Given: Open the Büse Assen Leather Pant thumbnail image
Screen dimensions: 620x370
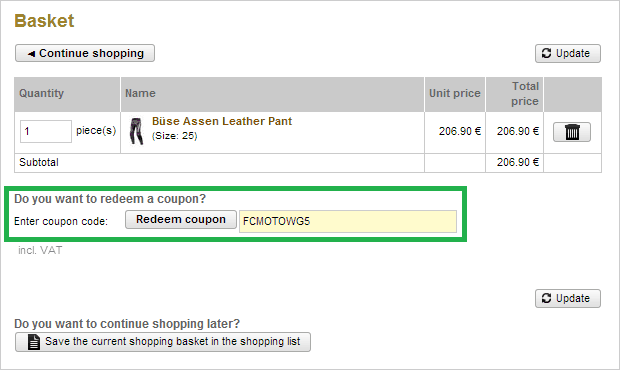Looking at the screenshot, I should [136, 131].
